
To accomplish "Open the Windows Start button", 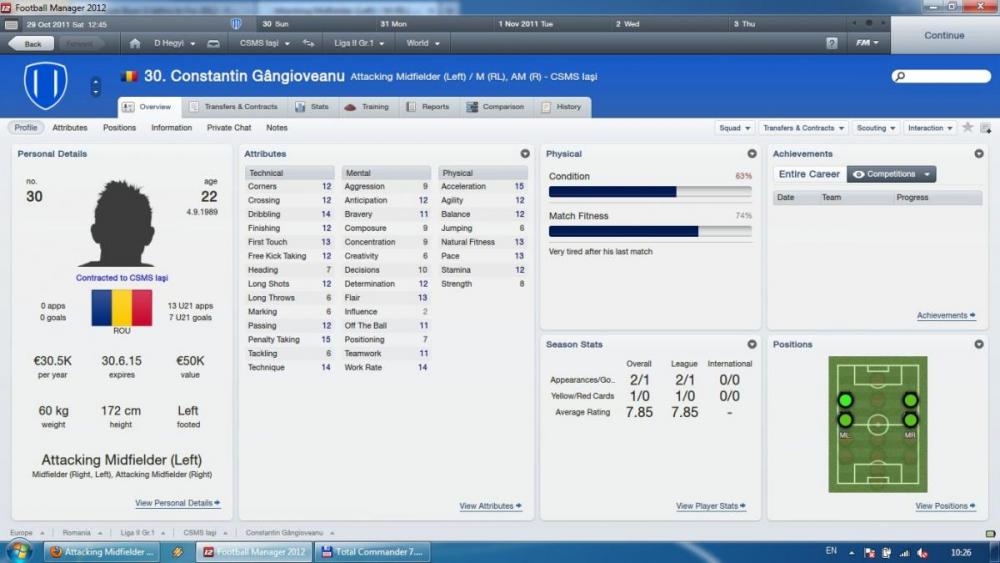I will (x=18, y=552).
